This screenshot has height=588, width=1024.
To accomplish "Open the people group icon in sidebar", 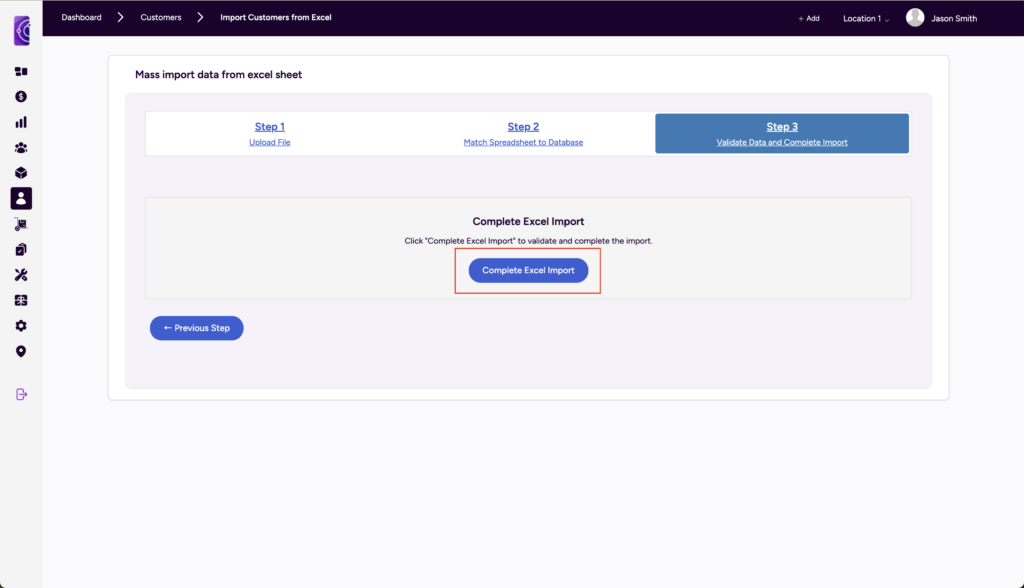I will coord(21,148).
